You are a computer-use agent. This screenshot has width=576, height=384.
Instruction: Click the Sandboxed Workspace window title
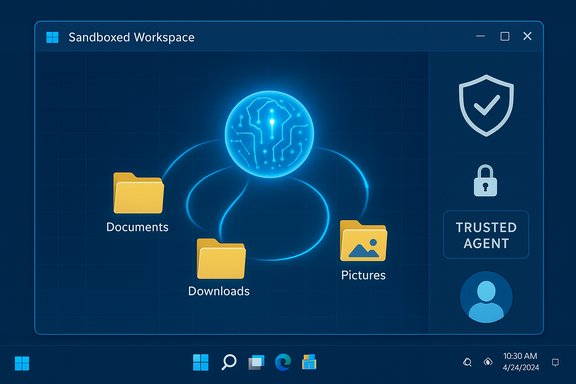click(132, 37)
